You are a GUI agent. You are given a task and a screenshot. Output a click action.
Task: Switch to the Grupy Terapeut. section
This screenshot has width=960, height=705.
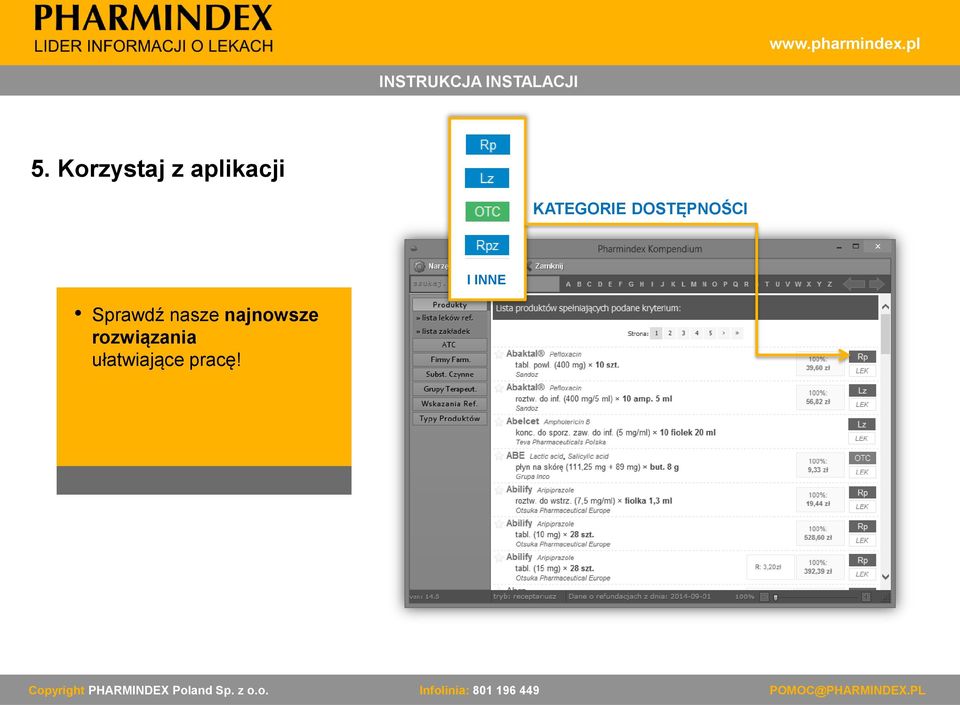[449, 389]
